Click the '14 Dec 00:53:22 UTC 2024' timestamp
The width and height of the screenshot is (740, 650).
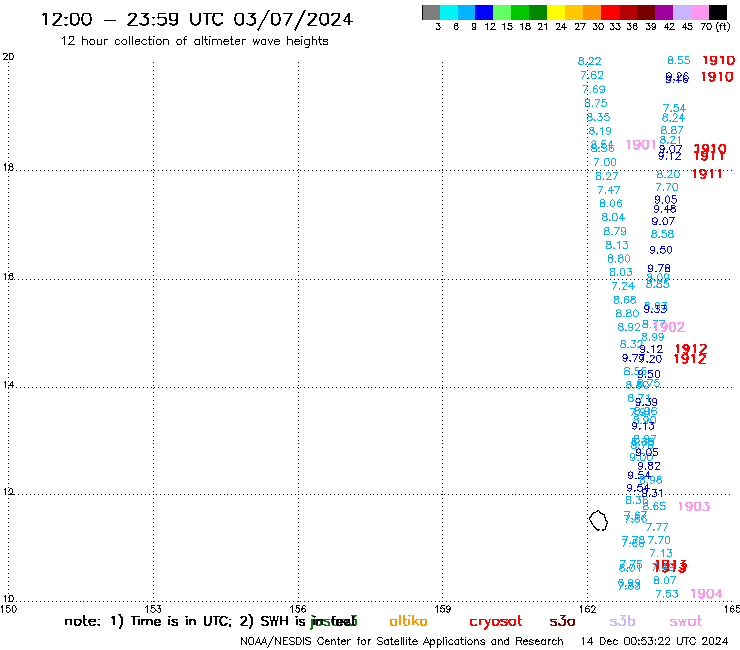coord(655,642)
